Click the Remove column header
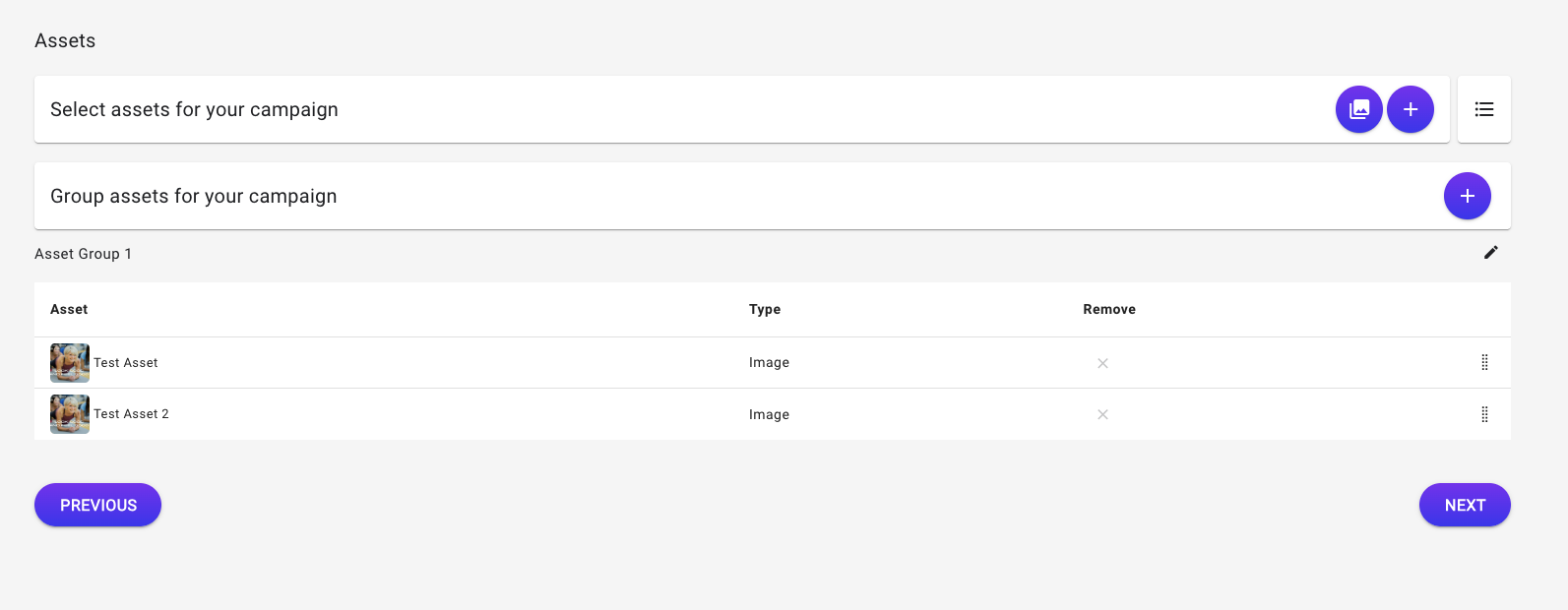This screenshot has height=610, width=1568. (x=1108, y=309)
